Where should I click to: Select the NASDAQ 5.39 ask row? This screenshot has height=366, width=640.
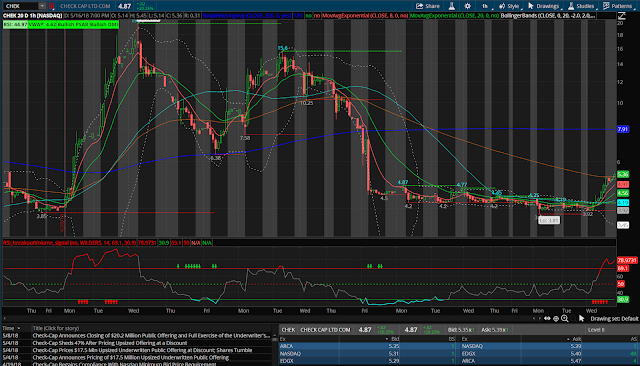point(549,346)
